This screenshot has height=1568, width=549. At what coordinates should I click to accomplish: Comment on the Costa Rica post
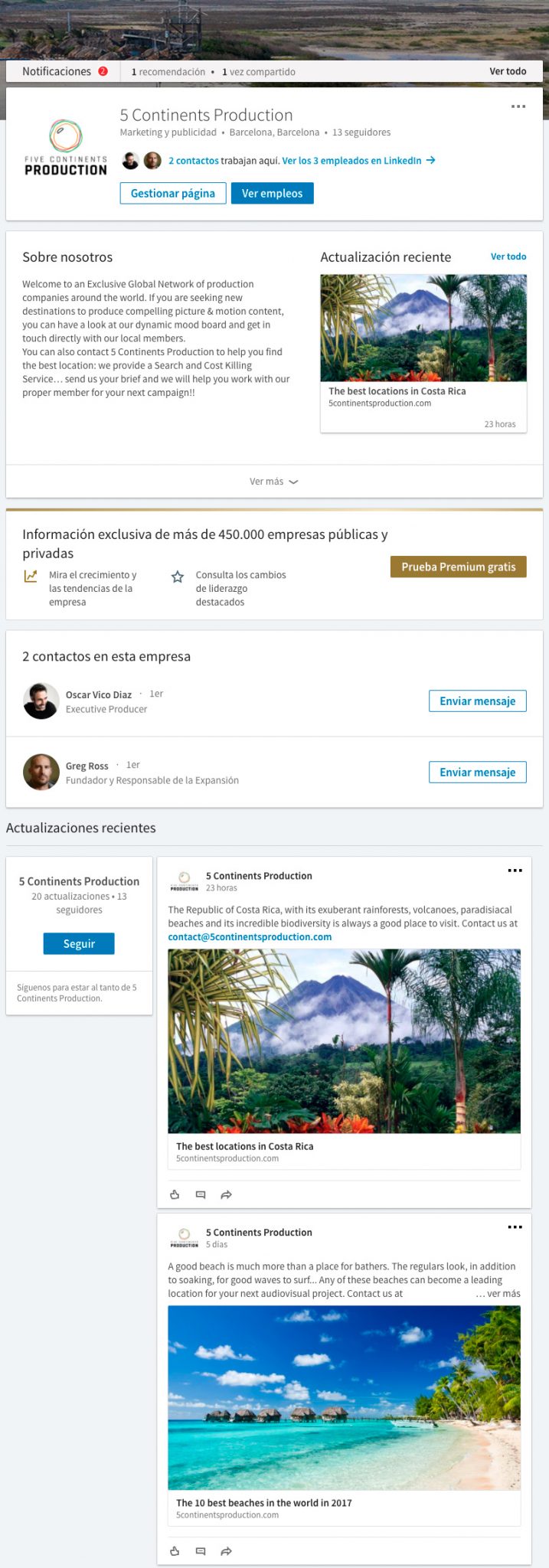tap(201, 1194)
